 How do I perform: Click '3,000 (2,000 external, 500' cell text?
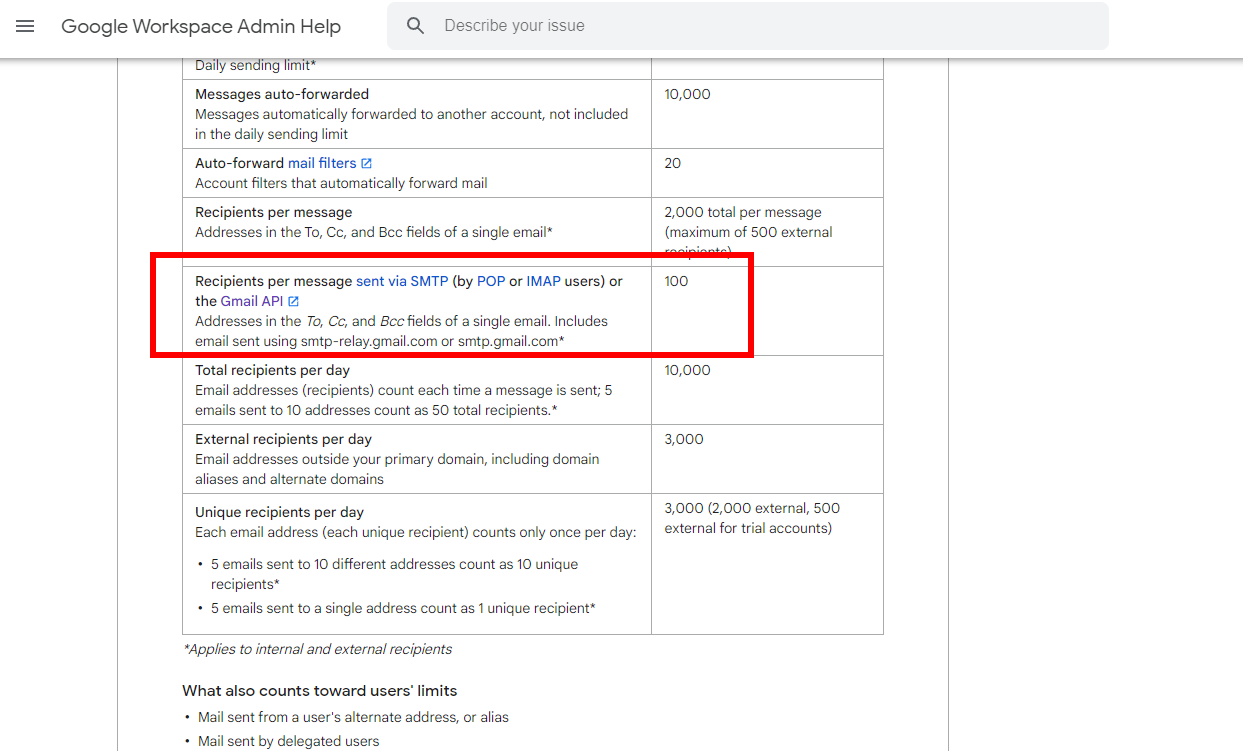(x=752, y=508)
